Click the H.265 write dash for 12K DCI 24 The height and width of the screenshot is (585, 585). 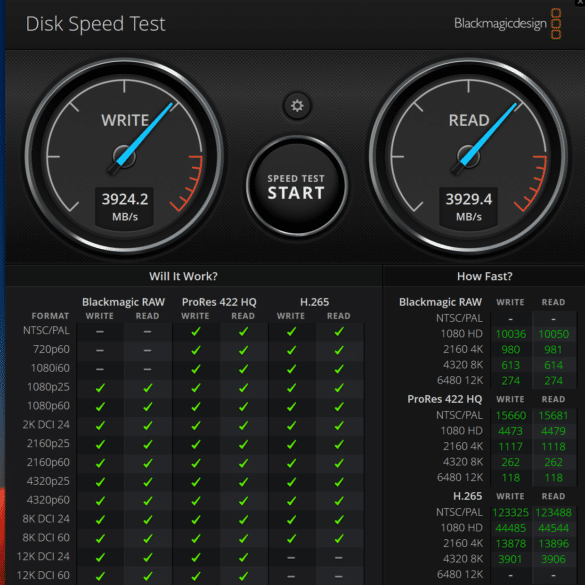[291, 558]
